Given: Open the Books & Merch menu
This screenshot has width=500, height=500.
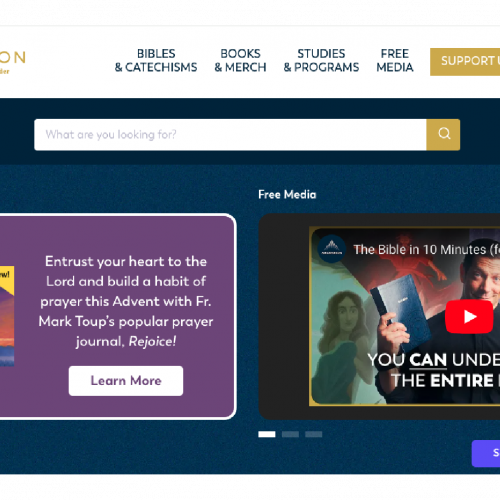Looking at the screenshot, I should [240, 60].
